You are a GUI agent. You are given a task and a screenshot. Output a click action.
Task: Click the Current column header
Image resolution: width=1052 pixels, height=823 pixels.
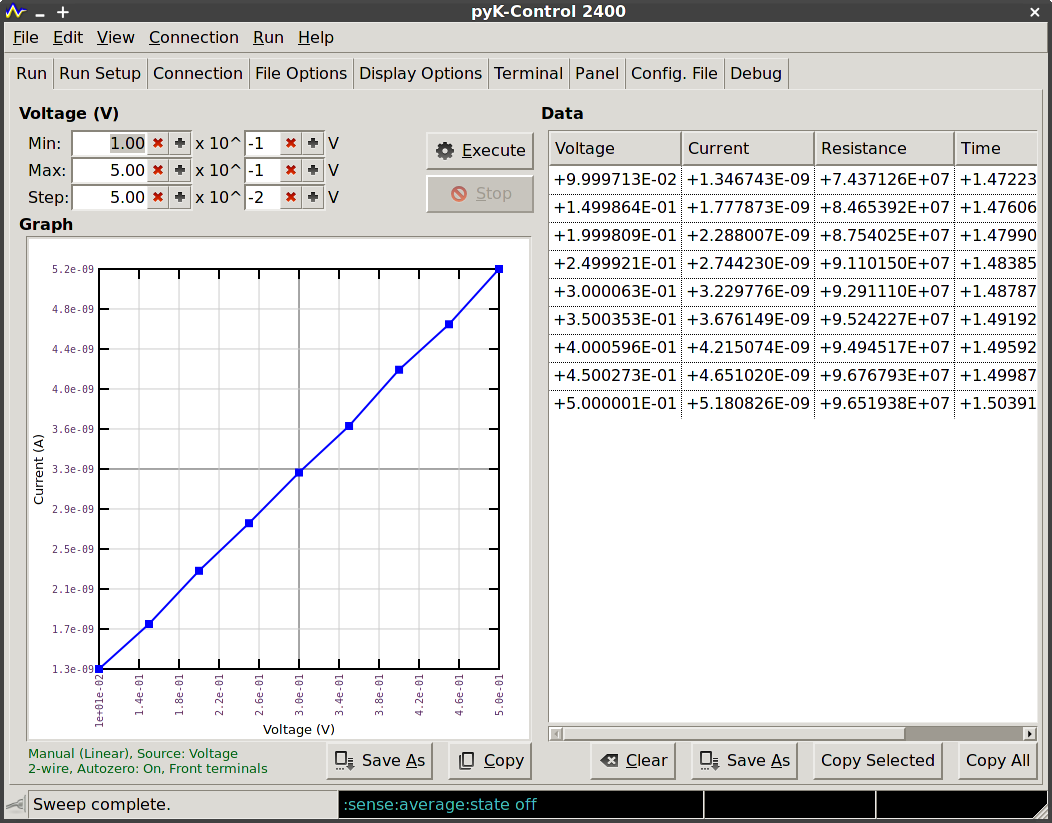(748, 148)
